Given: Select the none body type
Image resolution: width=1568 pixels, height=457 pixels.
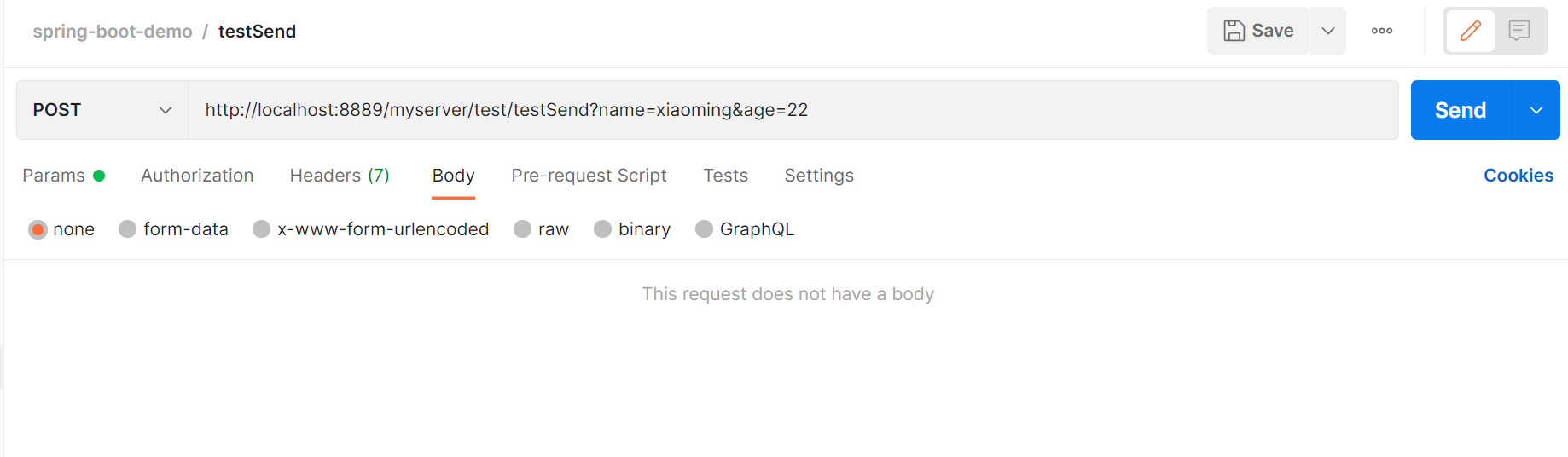Looking at the screenshot, I should pos(38,229).
